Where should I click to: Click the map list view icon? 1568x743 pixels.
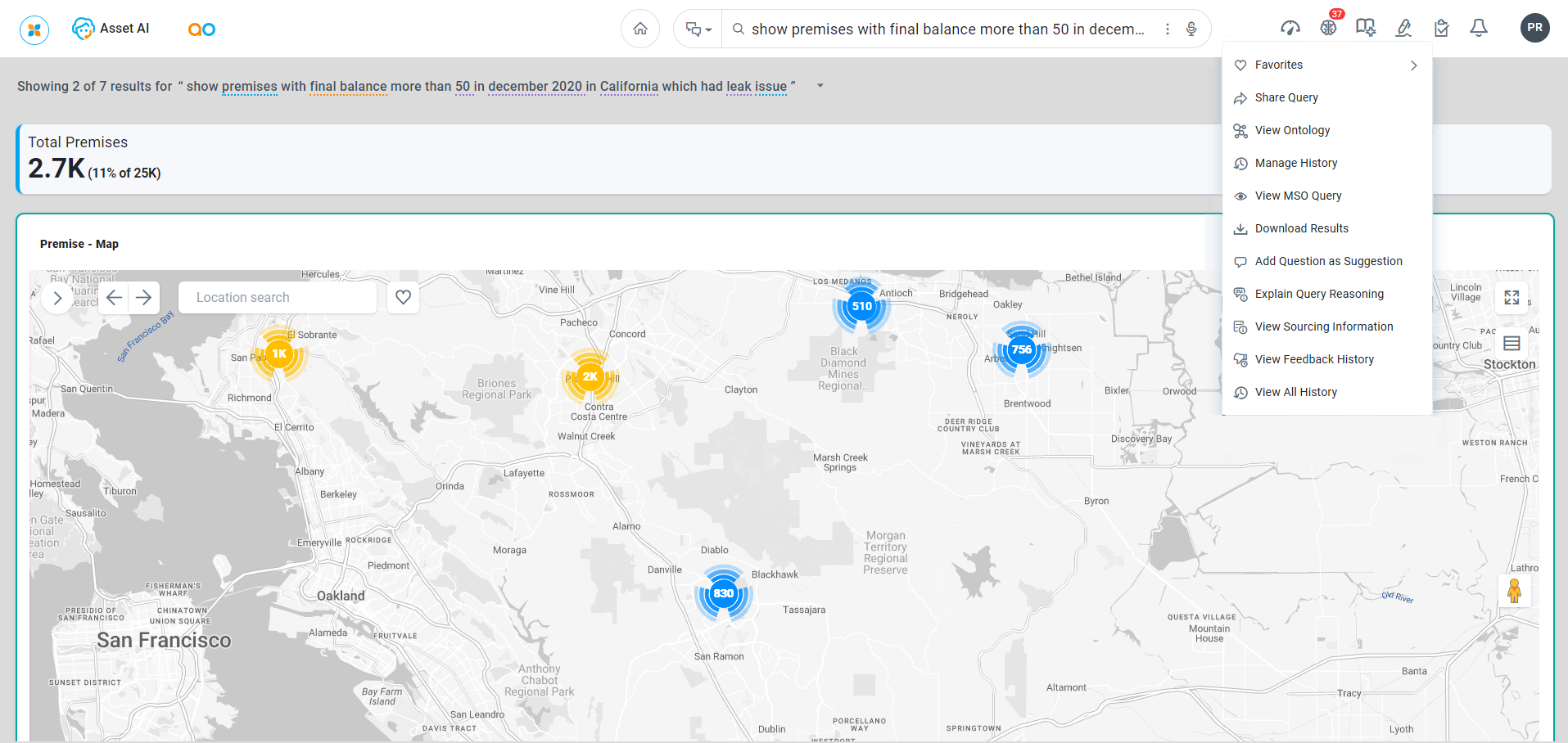click(1512, 344)
